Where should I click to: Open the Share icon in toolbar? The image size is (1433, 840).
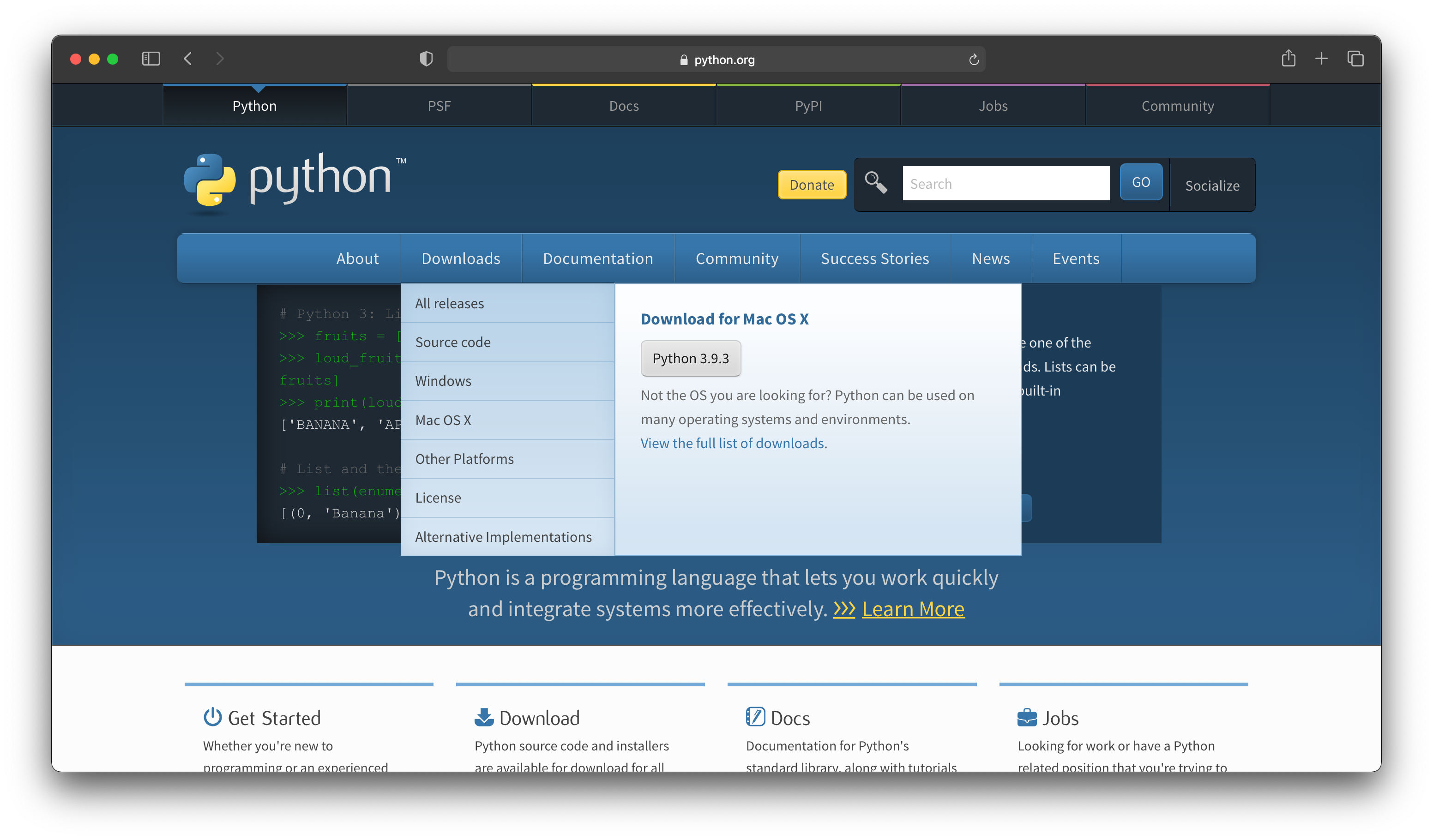point(1288,58)
